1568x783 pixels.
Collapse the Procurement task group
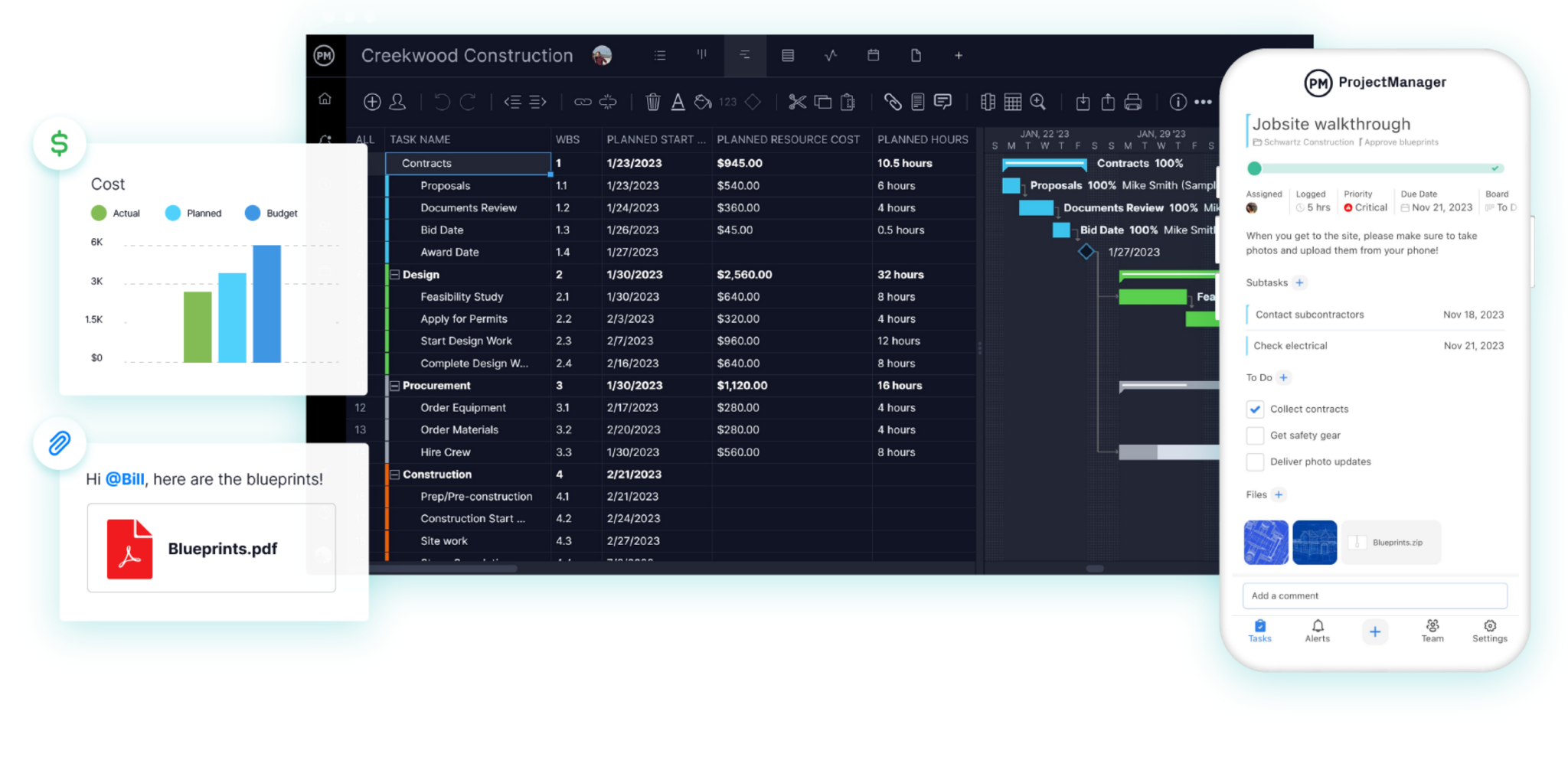pyautogui.click(x=395, y=386)
